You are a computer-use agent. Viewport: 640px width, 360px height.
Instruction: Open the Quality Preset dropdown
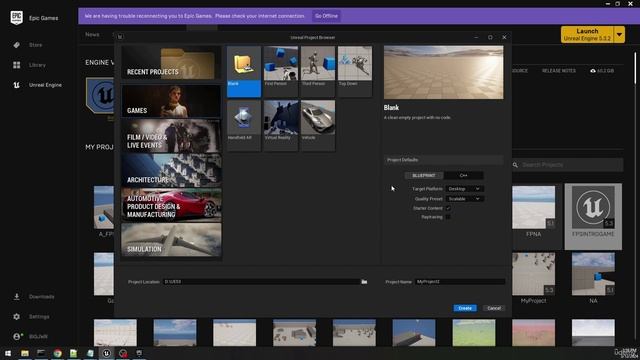[x=464, y=199]
